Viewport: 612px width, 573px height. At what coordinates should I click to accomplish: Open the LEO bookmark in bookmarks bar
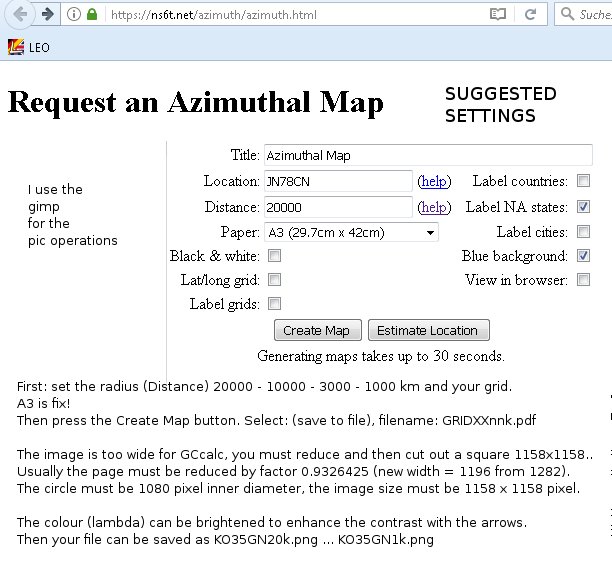pos(28,47)
